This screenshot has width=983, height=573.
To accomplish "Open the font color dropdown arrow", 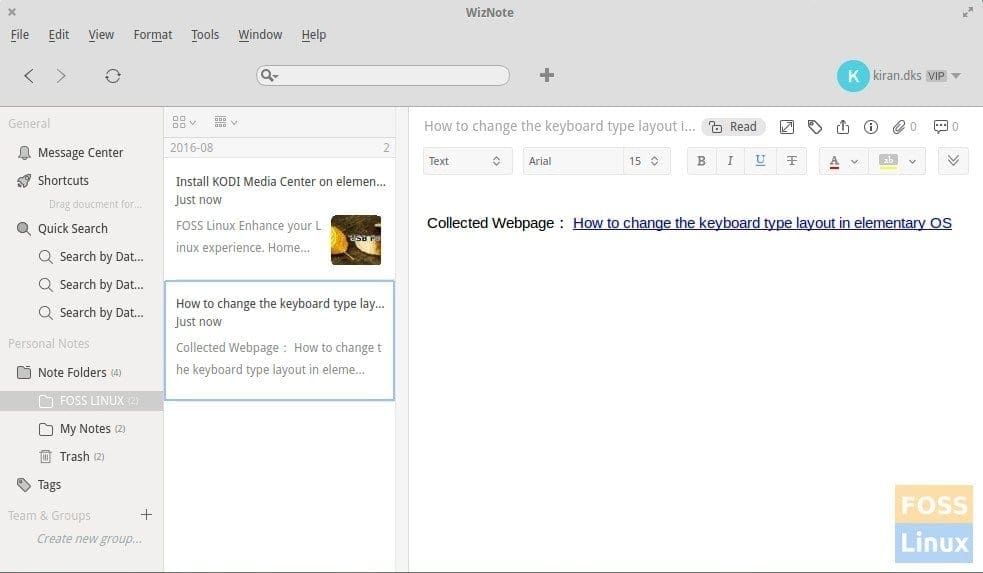I will coord(854,162).
